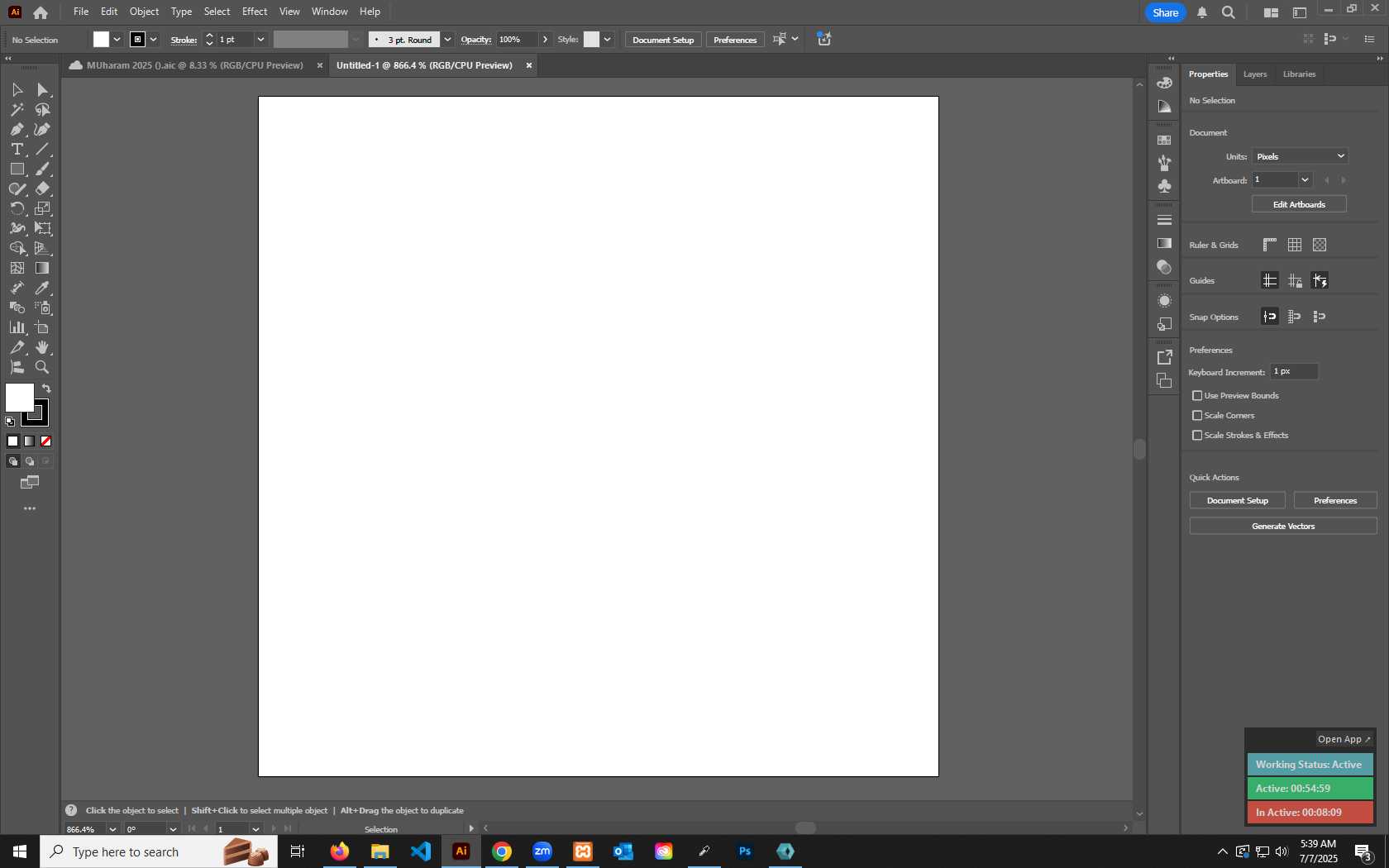Select the Line Segment tool
Image resolution: width=1389 pixels, height=868 pixels.
click(x=43, y=149)
